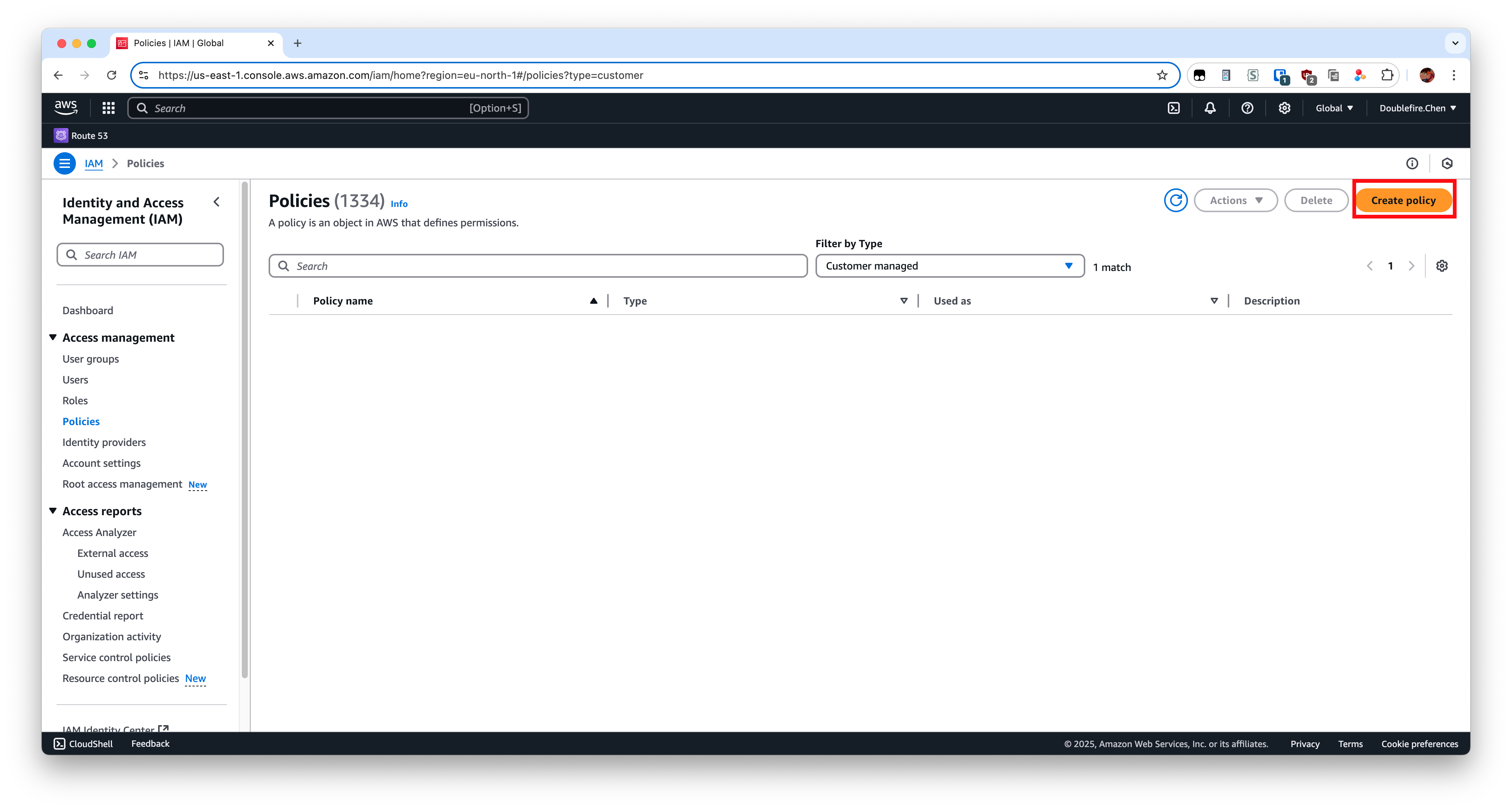Viewport: 1512px width, 810px height.
Task: Open the browser extensions puzzle icon
Action: [1387, 75]
